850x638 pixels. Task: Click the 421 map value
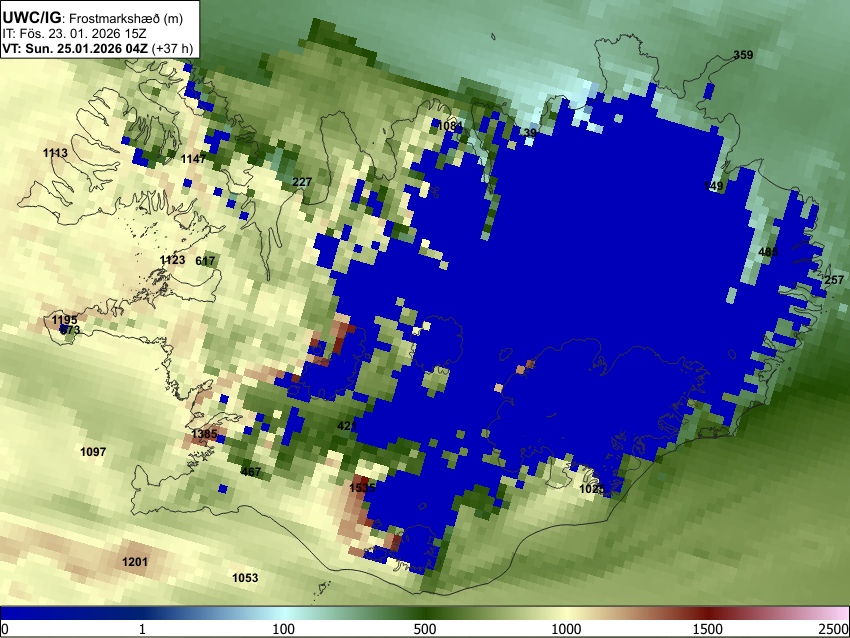[x=347, y=426]
